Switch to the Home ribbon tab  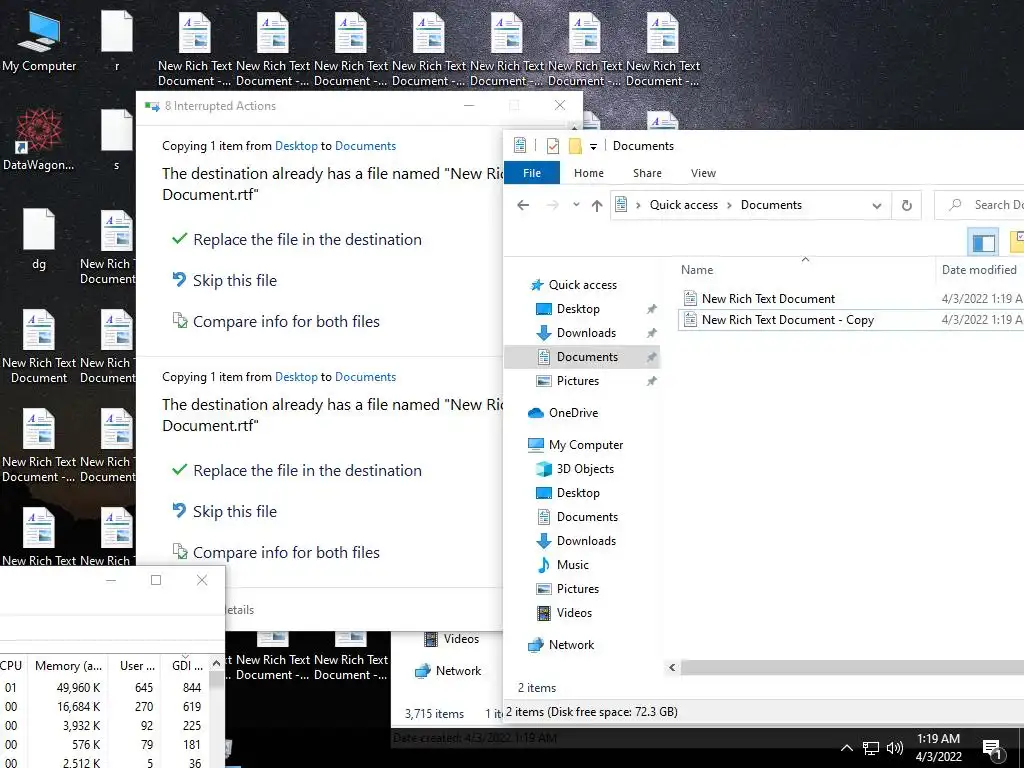[588, 173]
